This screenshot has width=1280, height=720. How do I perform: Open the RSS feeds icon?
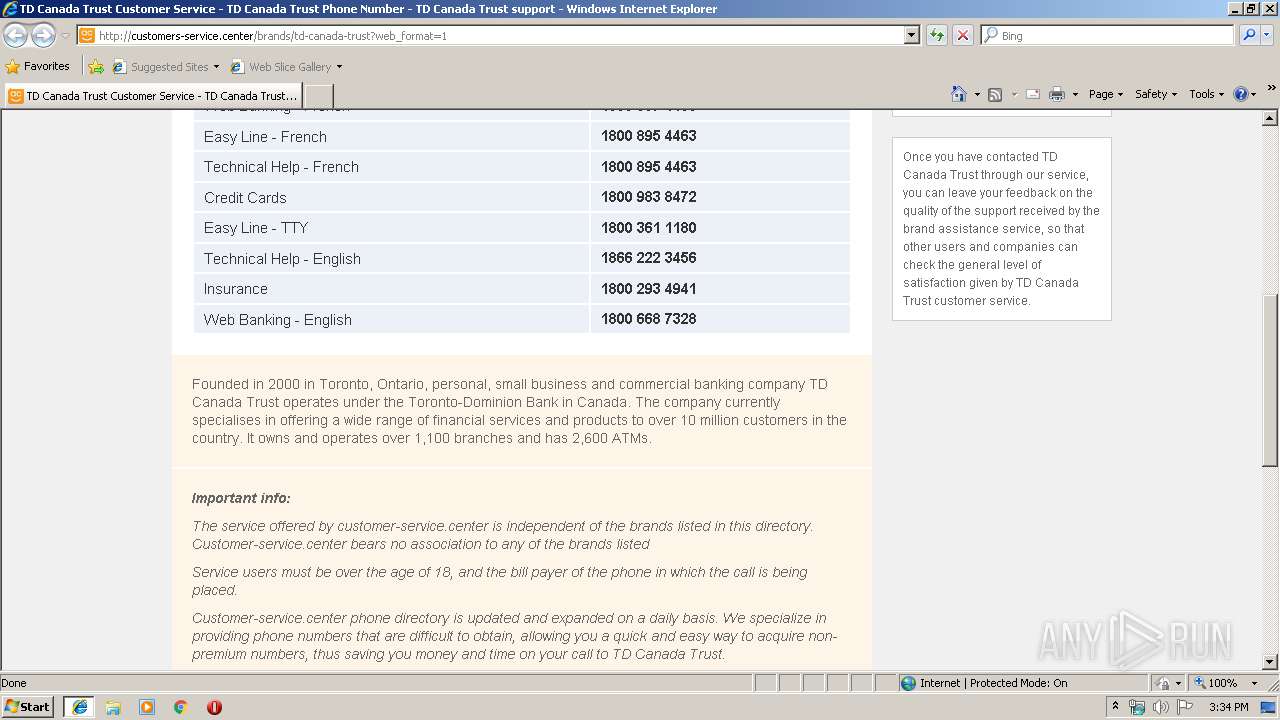pyautogui.click(x=995, y=94)
